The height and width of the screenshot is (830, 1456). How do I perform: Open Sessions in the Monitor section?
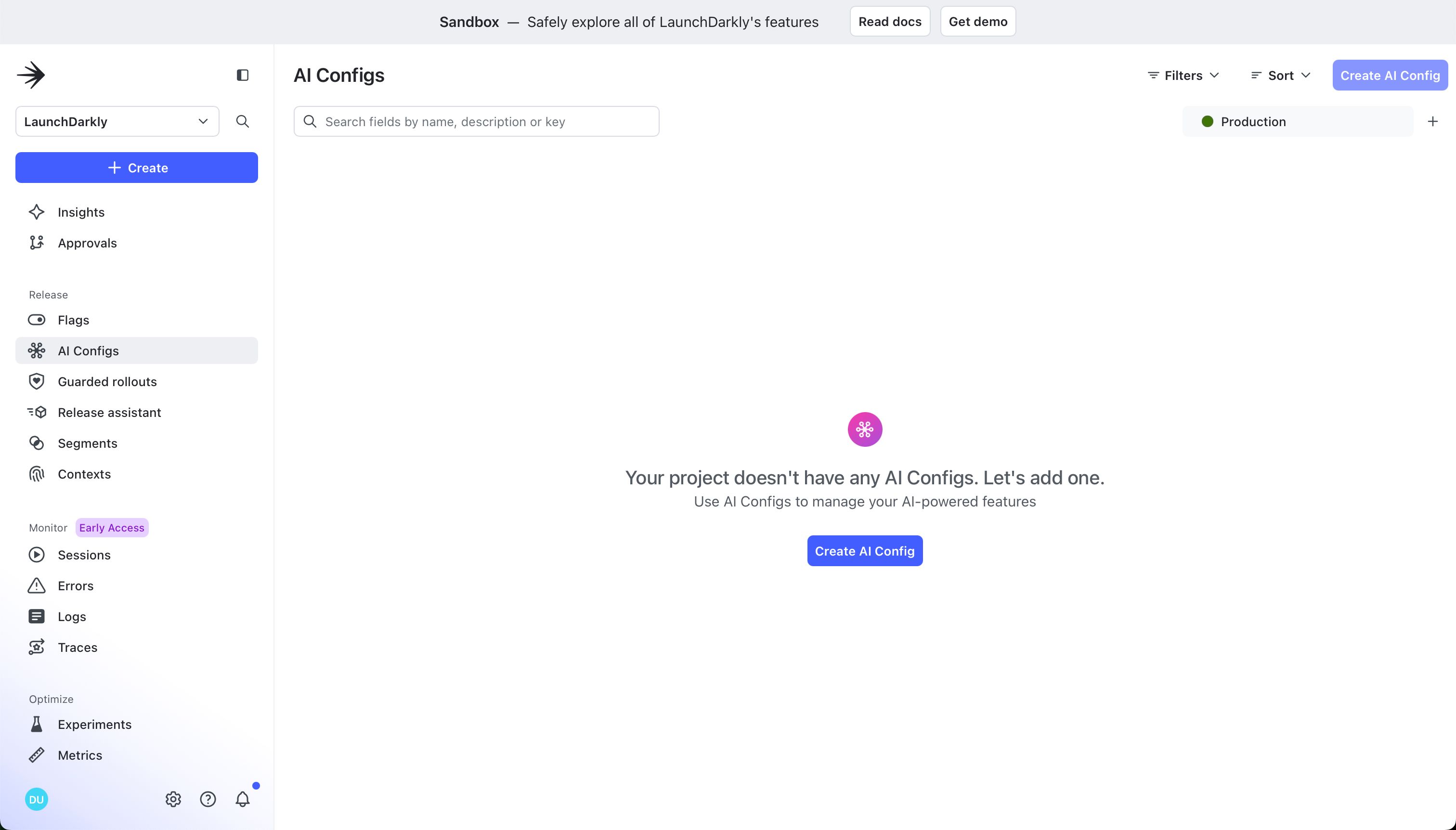(137, 555)
